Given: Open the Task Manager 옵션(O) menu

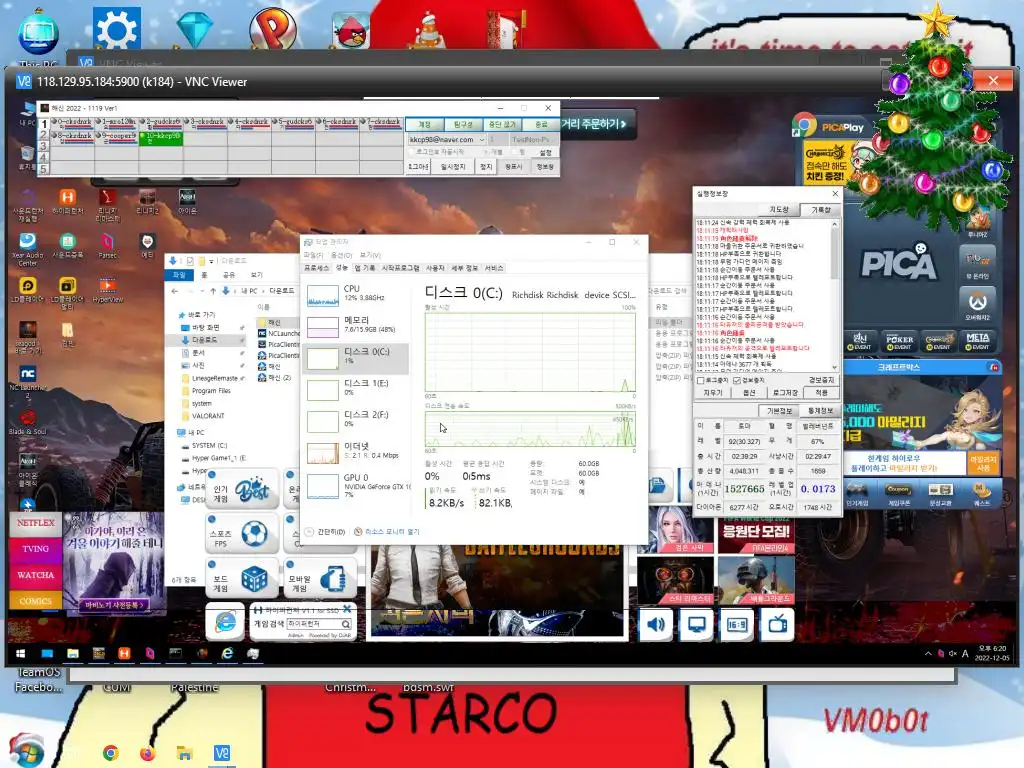Looking at the screenshot, I should click(x=341, y=255).
